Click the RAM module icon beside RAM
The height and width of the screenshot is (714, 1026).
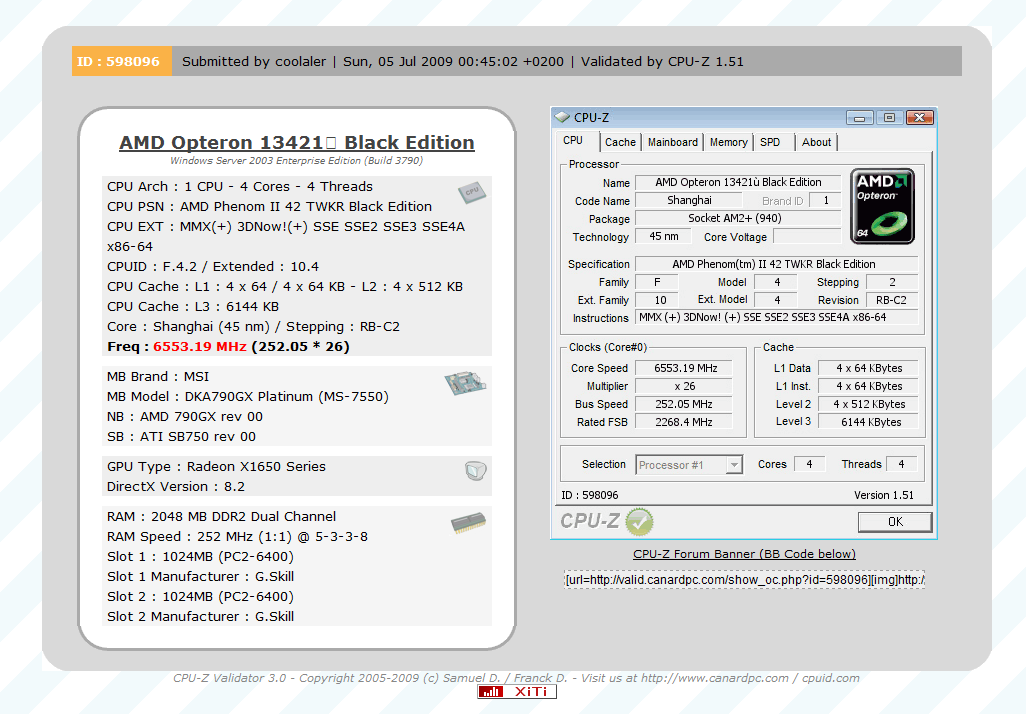point(469,522)
